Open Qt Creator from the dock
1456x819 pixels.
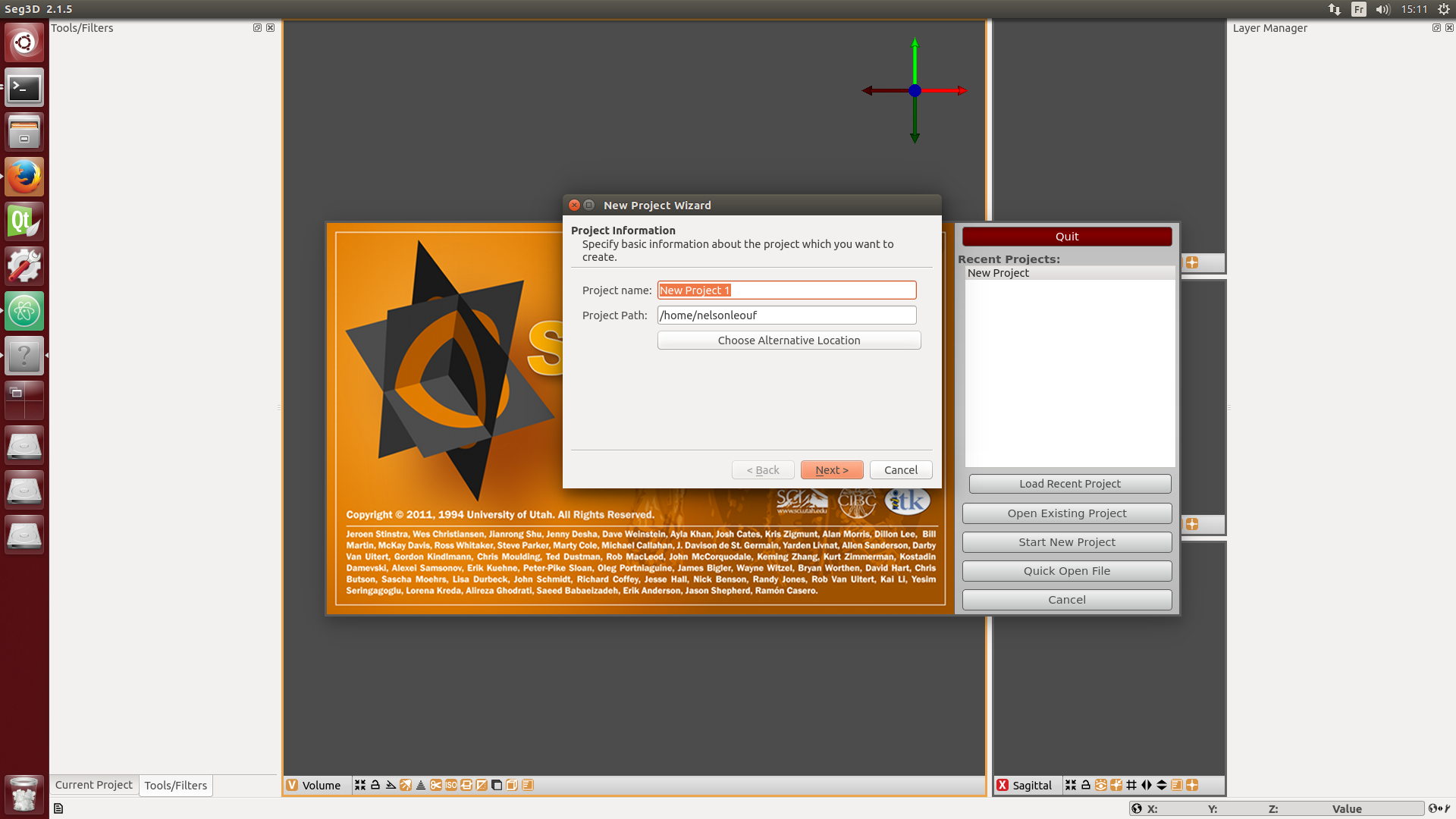24,221
